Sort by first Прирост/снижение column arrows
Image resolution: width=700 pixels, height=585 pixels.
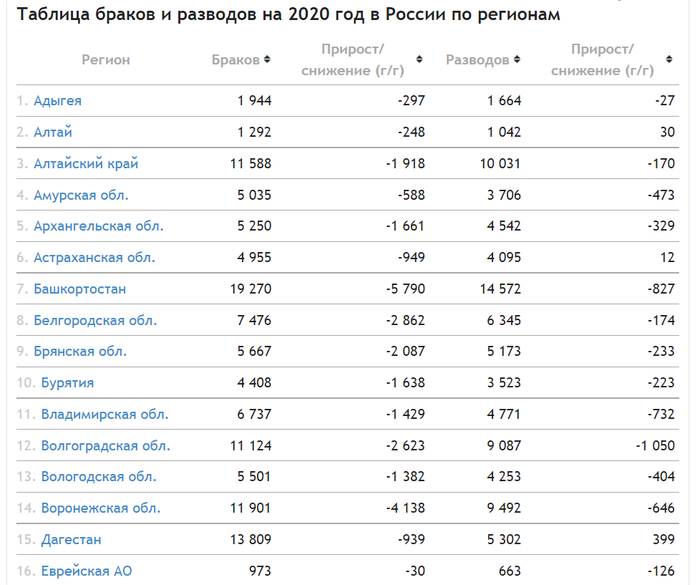point(419,59)
